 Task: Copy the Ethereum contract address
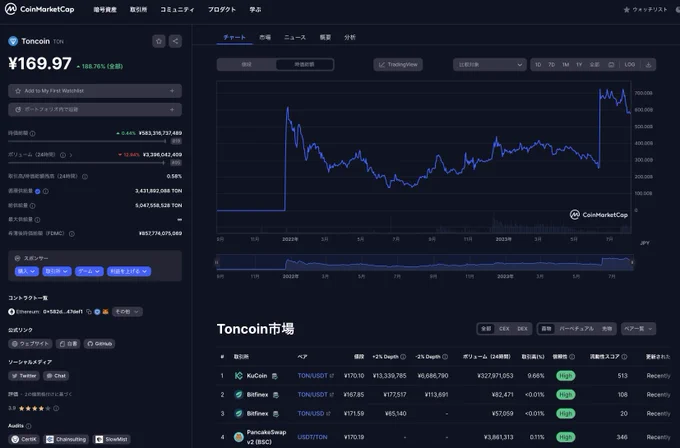[x=89, y=312]
